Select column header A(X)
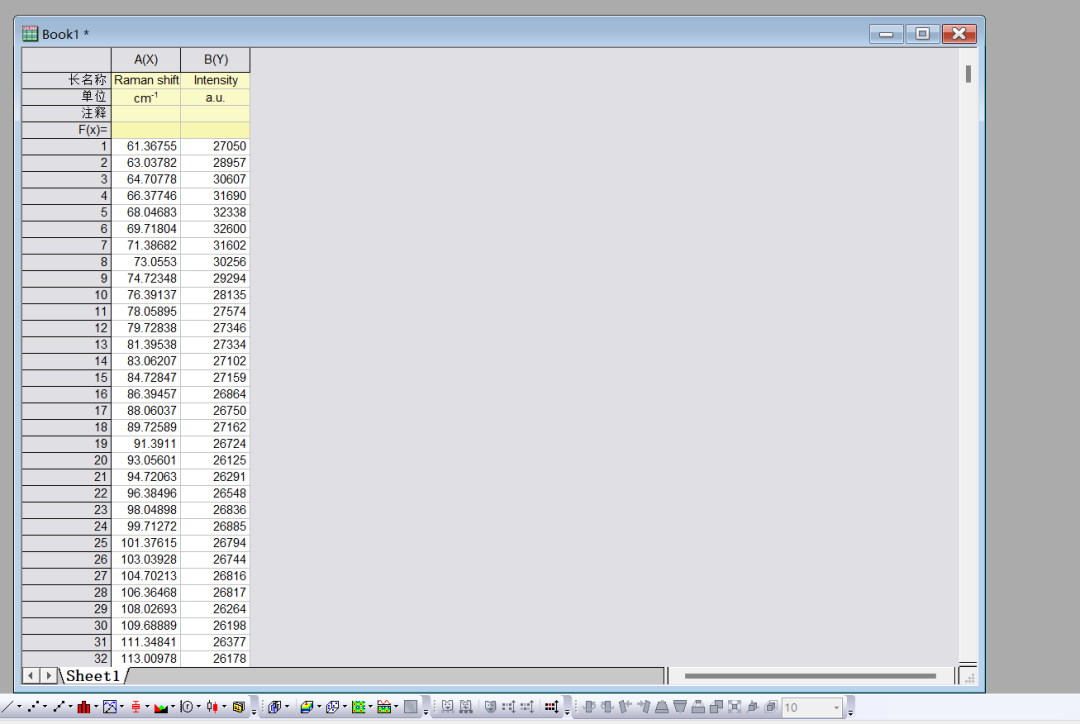 (146, 59)
